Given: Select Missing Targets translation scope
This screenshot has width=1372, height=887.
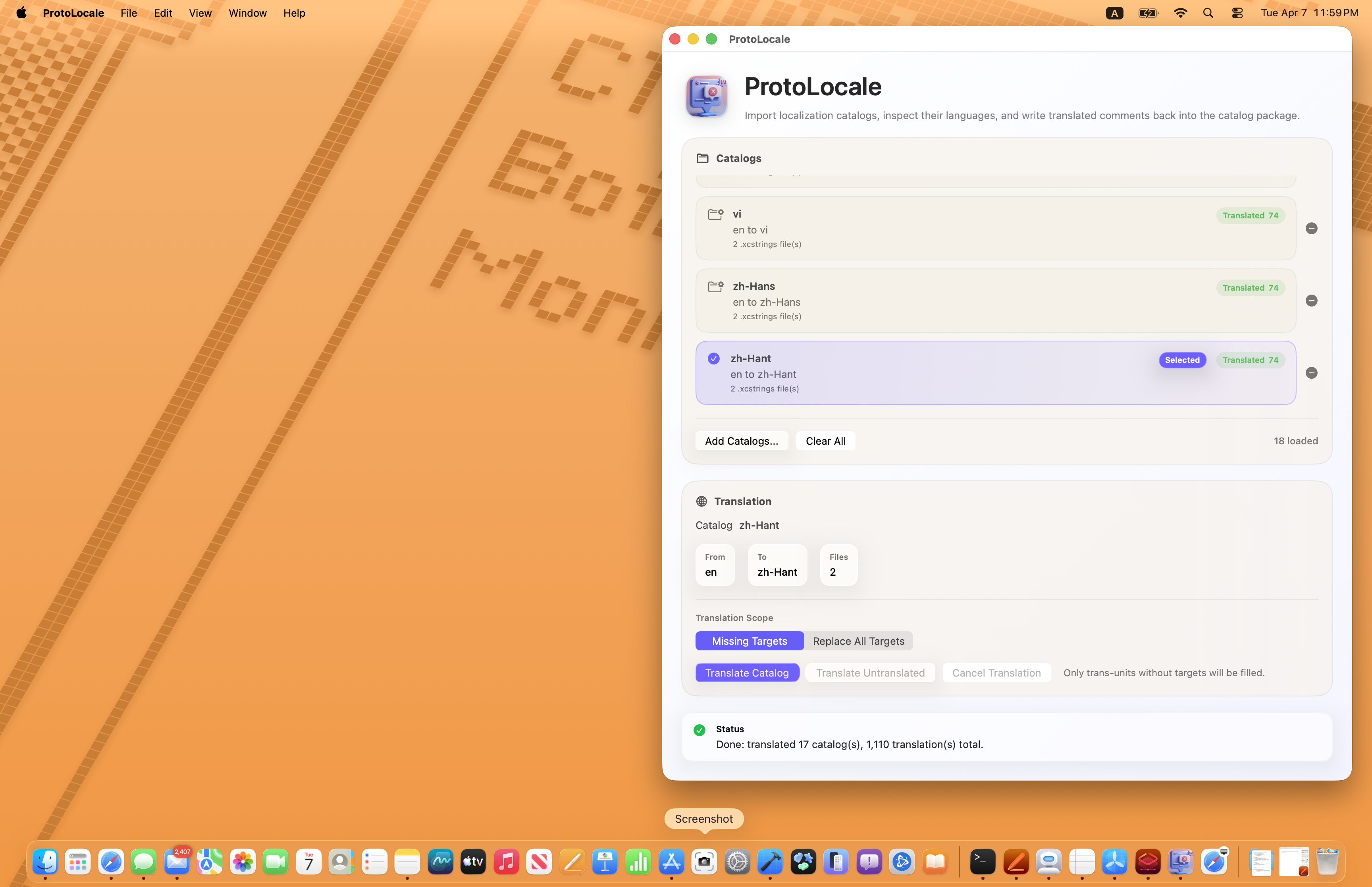Looking at the screenshot, I should (749, 641).
